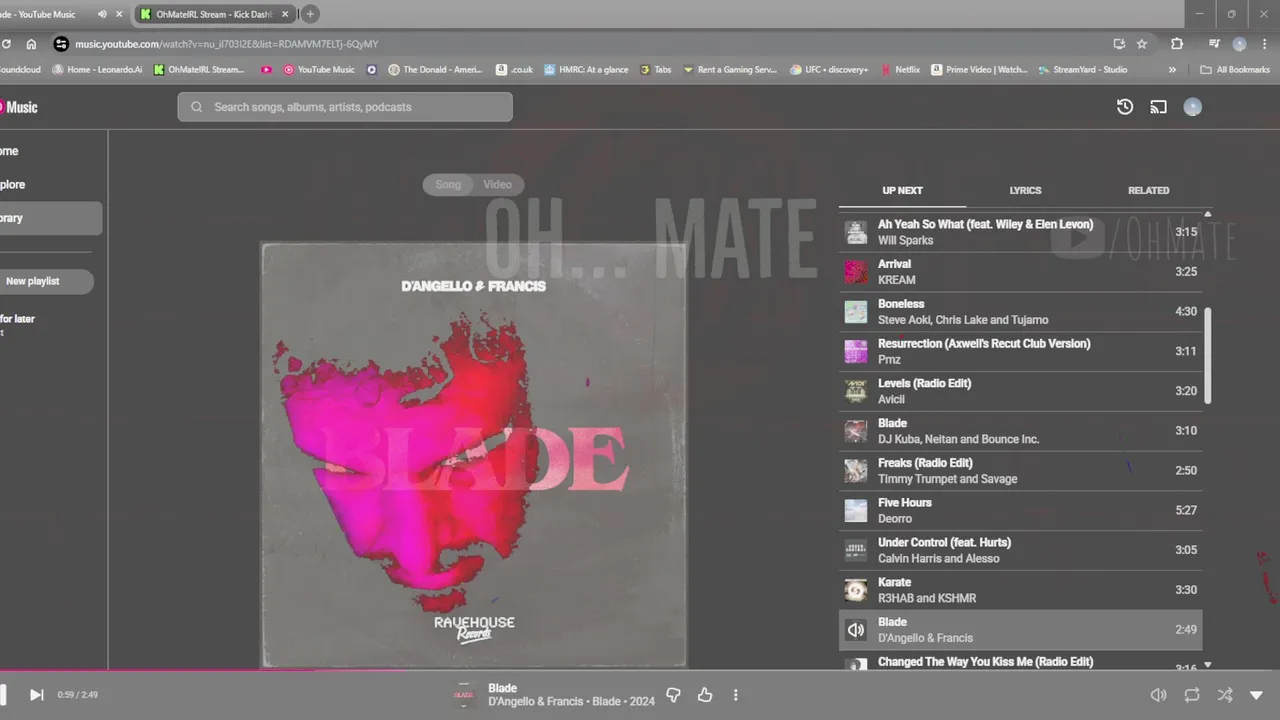Mute the YouTube Music browser tab
Image resolution: width=1280 pixels, height=720 pixels.
tap(102, 14)
